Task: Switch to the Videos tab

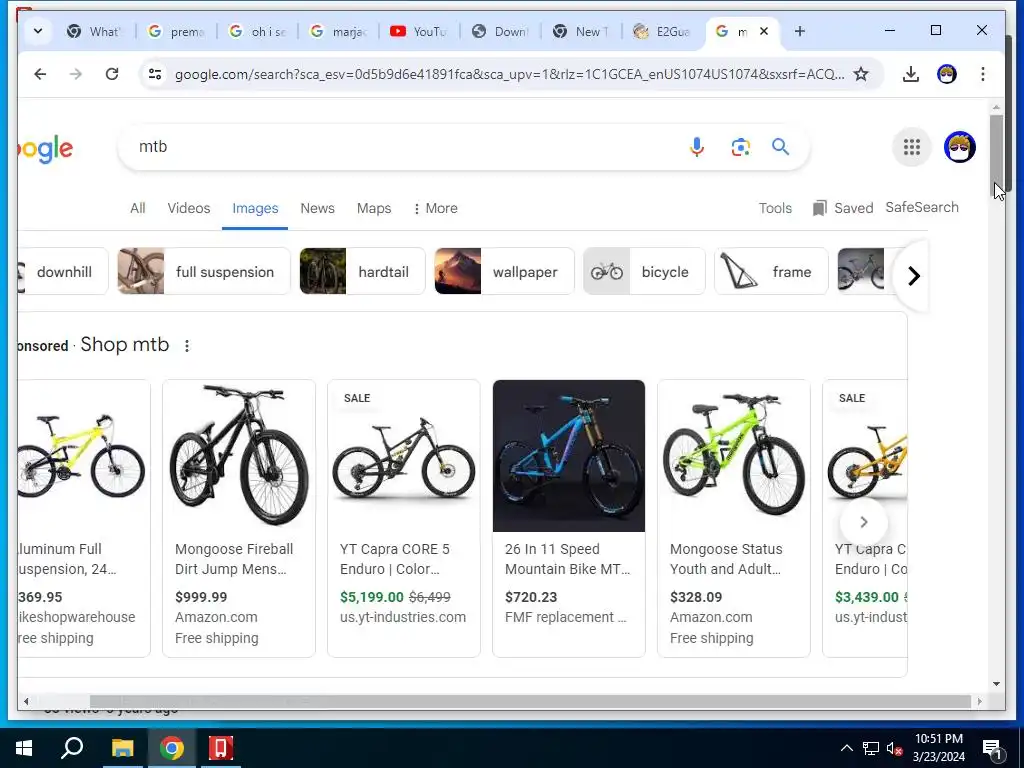Action: [x=189, y=208]
